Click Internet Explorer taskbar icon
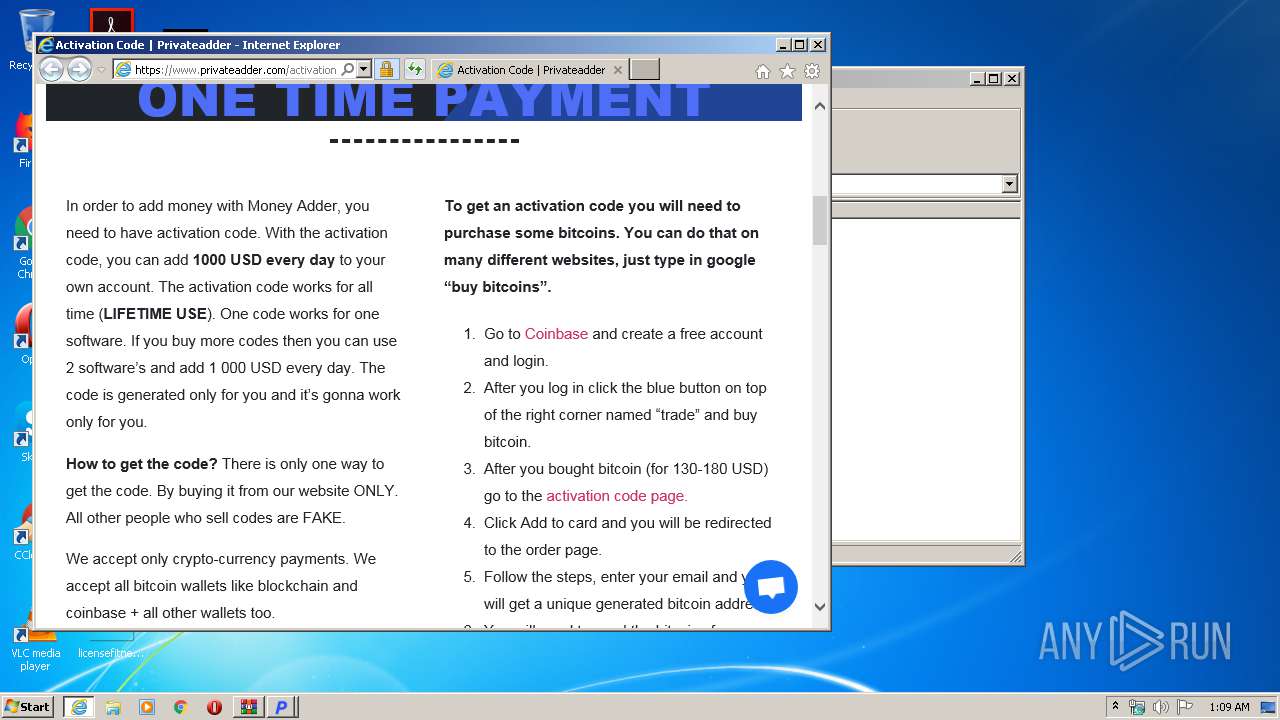Viewport: 1280px width, 720px height. (79, 707)
